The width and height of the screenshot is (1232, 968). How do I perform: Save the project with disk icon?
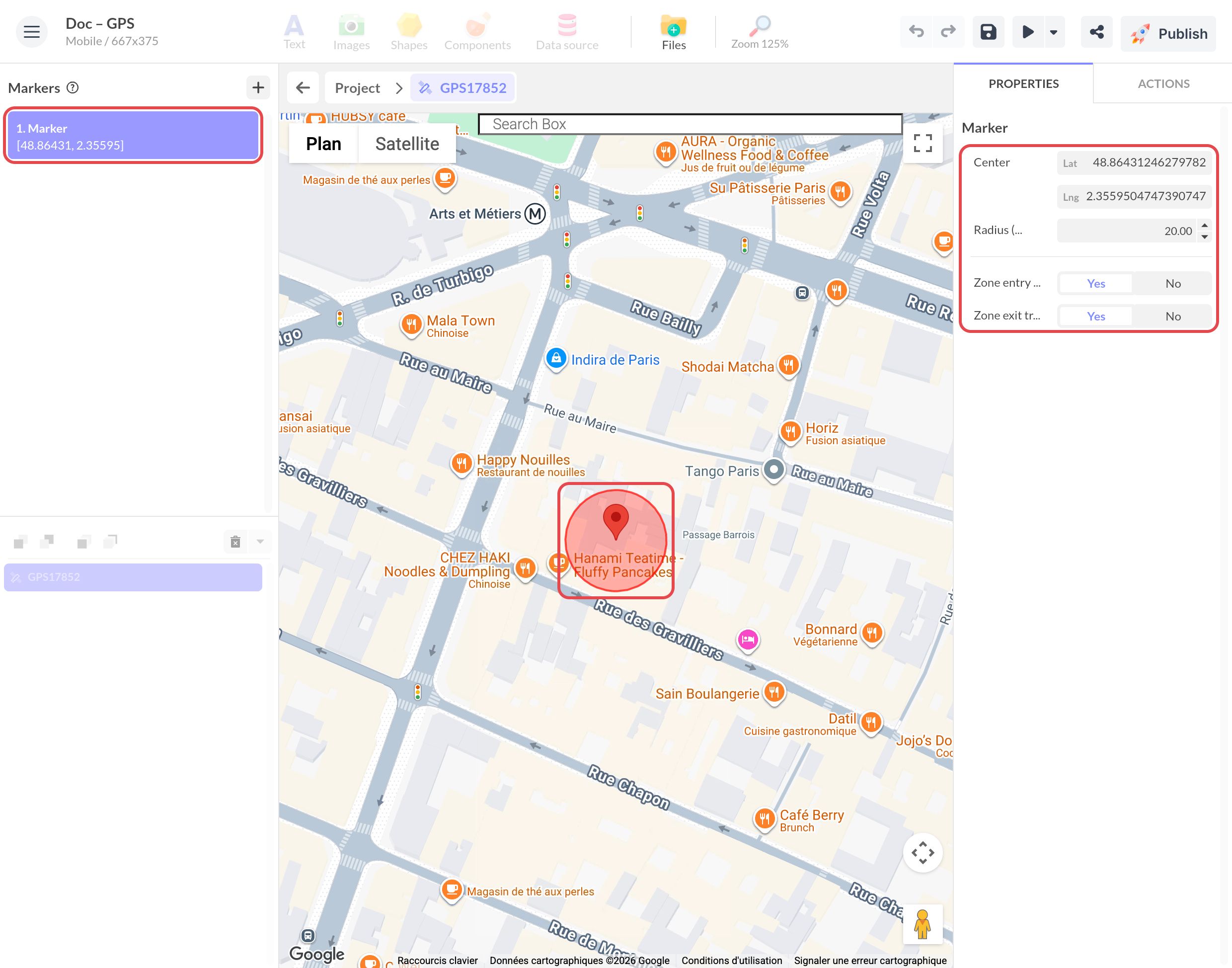989,32
